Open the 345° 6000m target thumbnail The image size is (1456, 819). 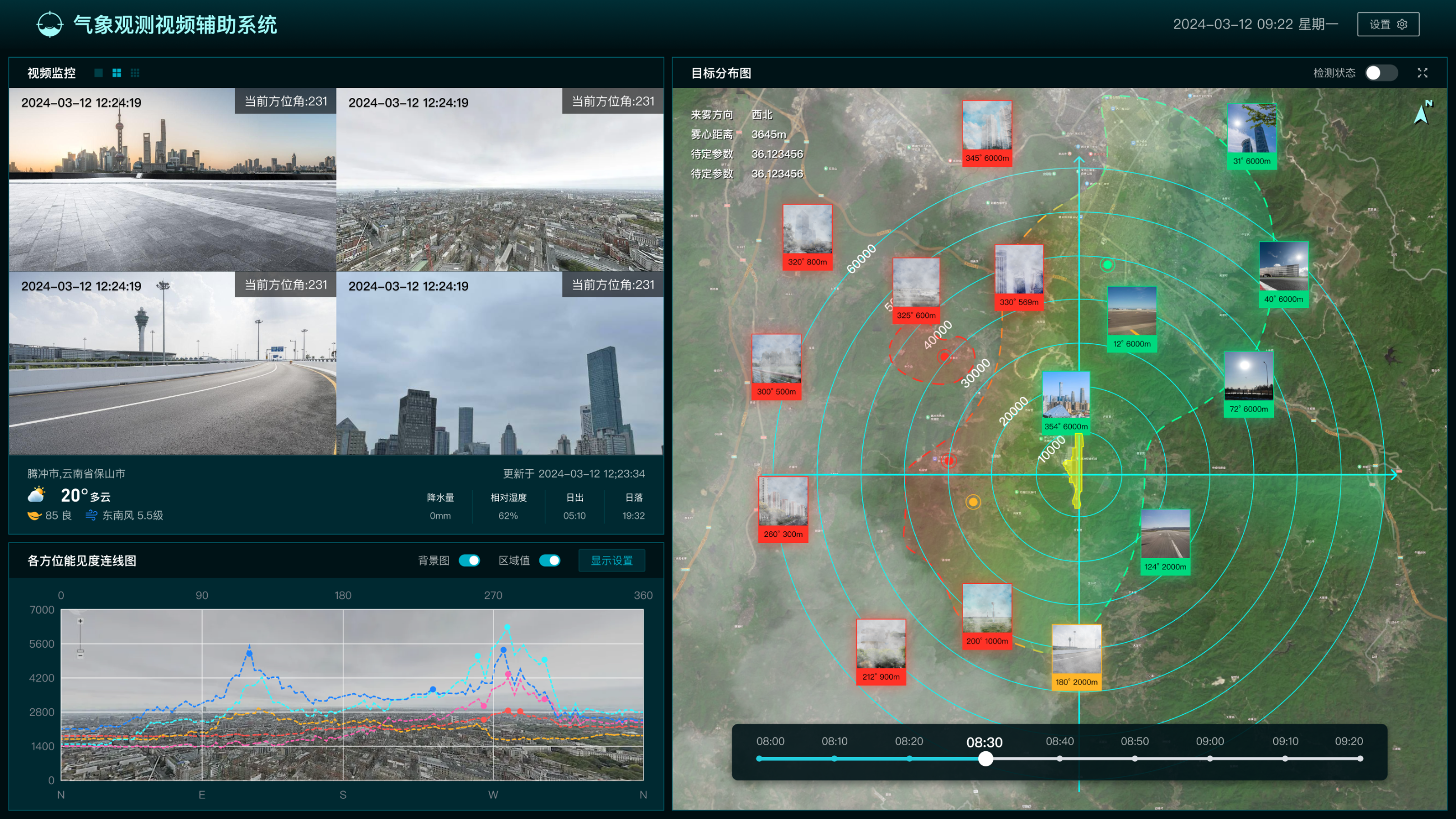[x=987, y=133]
